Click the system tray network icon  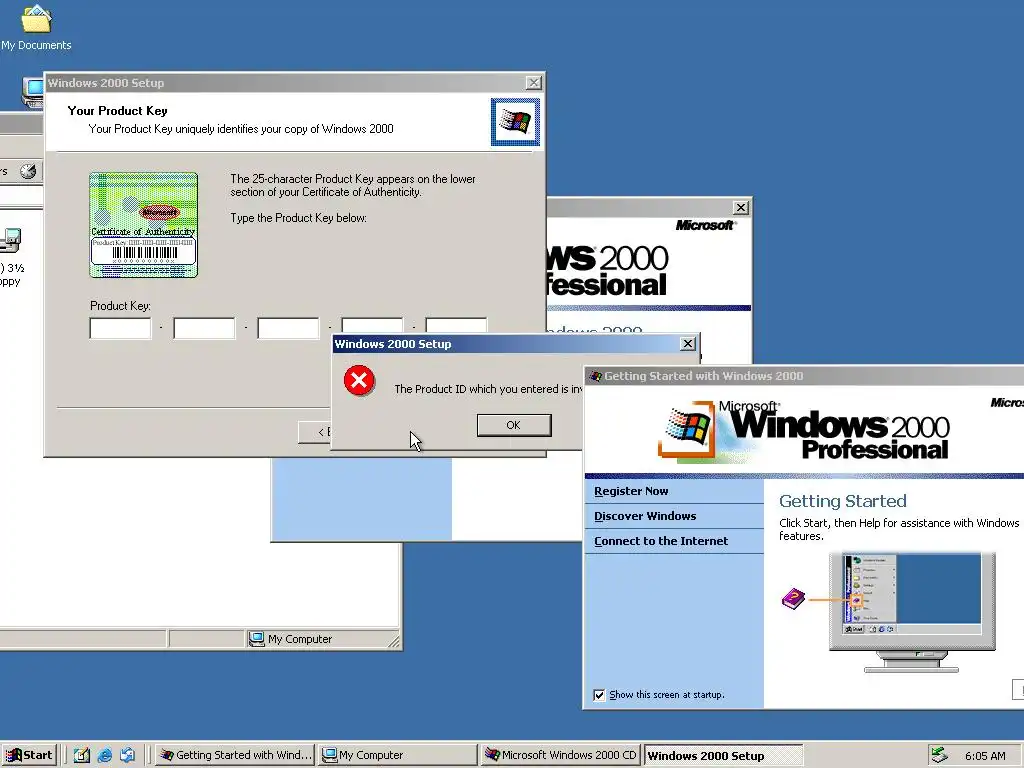[x=939, y=755]
